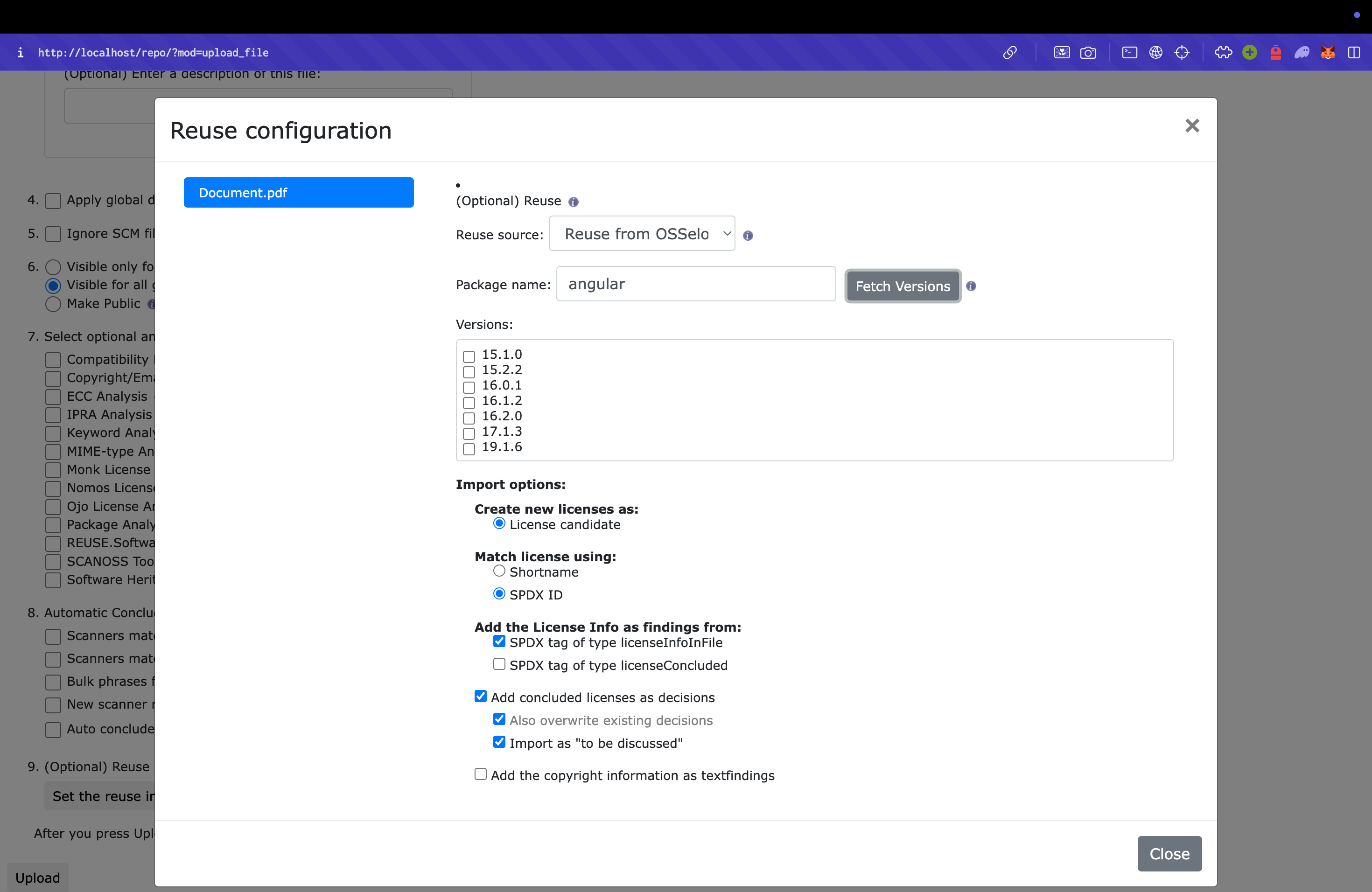
Task: Click the browser URL address text
Action: pyautogui.click(x=154, y=52)
